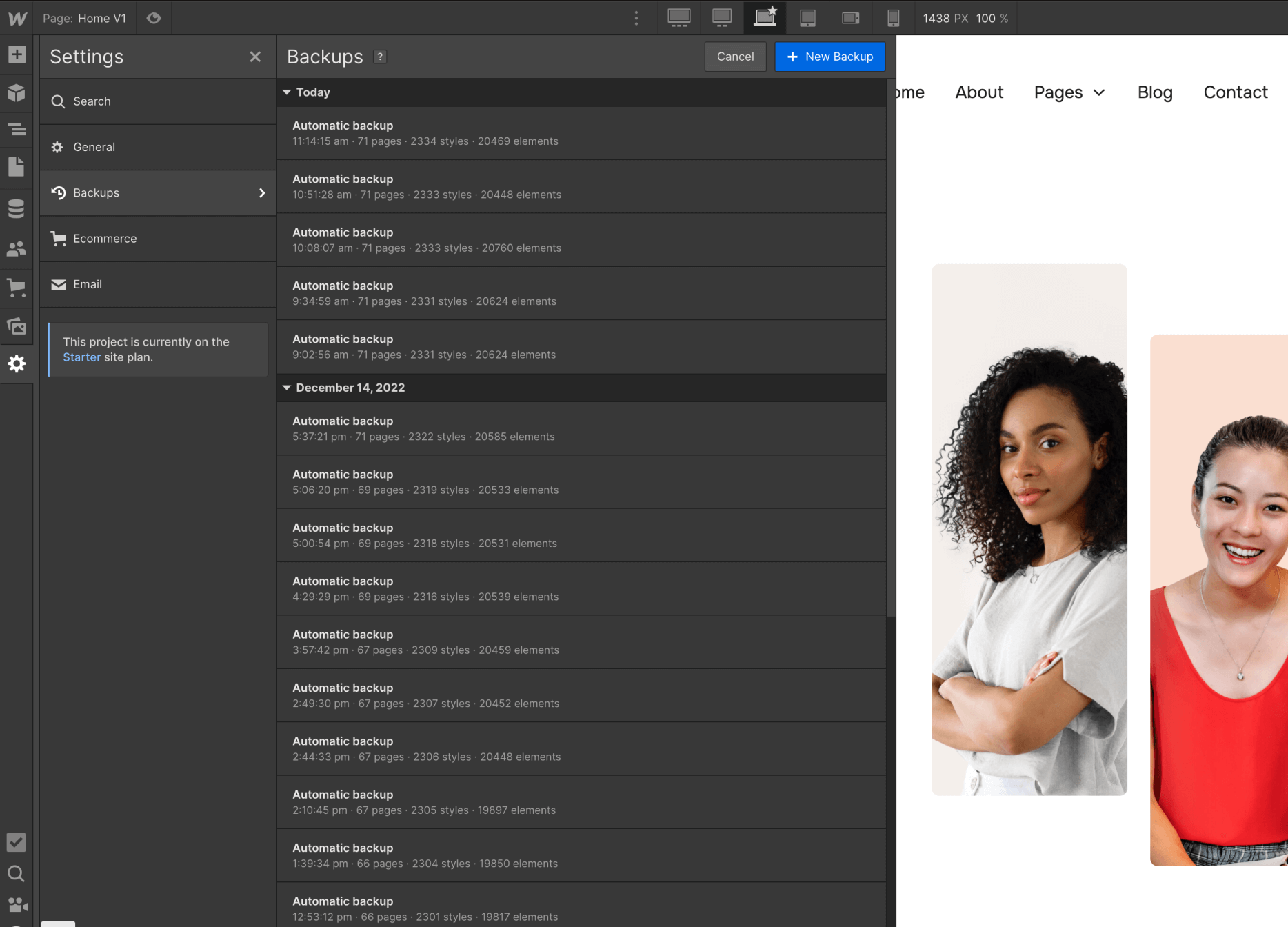Viewport: 1288px width, 927px height.
Task: Switch to tablet breakpoint view
Action: (x=807, y=18)
